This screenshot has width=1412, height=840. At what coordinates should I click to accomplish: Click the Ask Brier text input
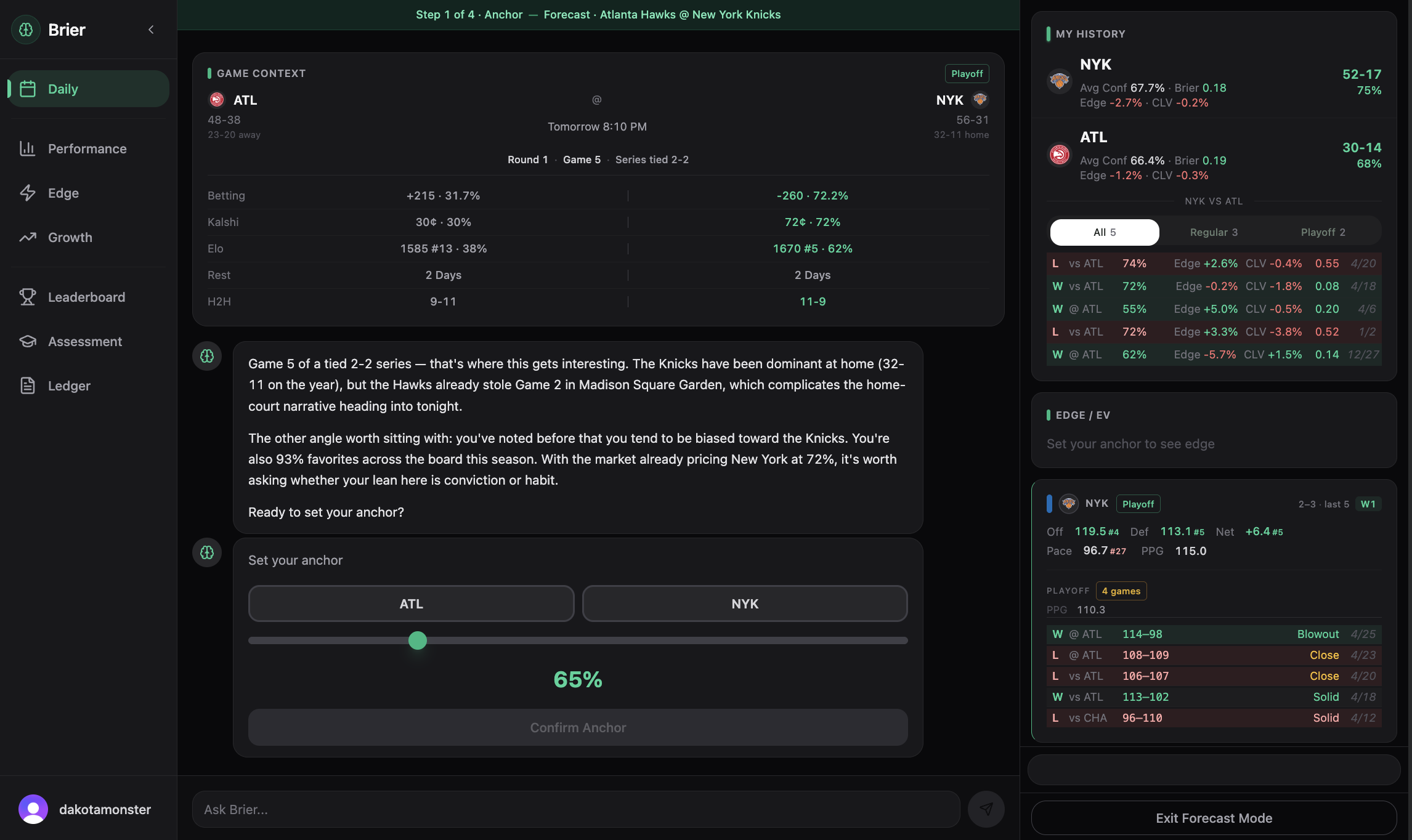[576, 809]
